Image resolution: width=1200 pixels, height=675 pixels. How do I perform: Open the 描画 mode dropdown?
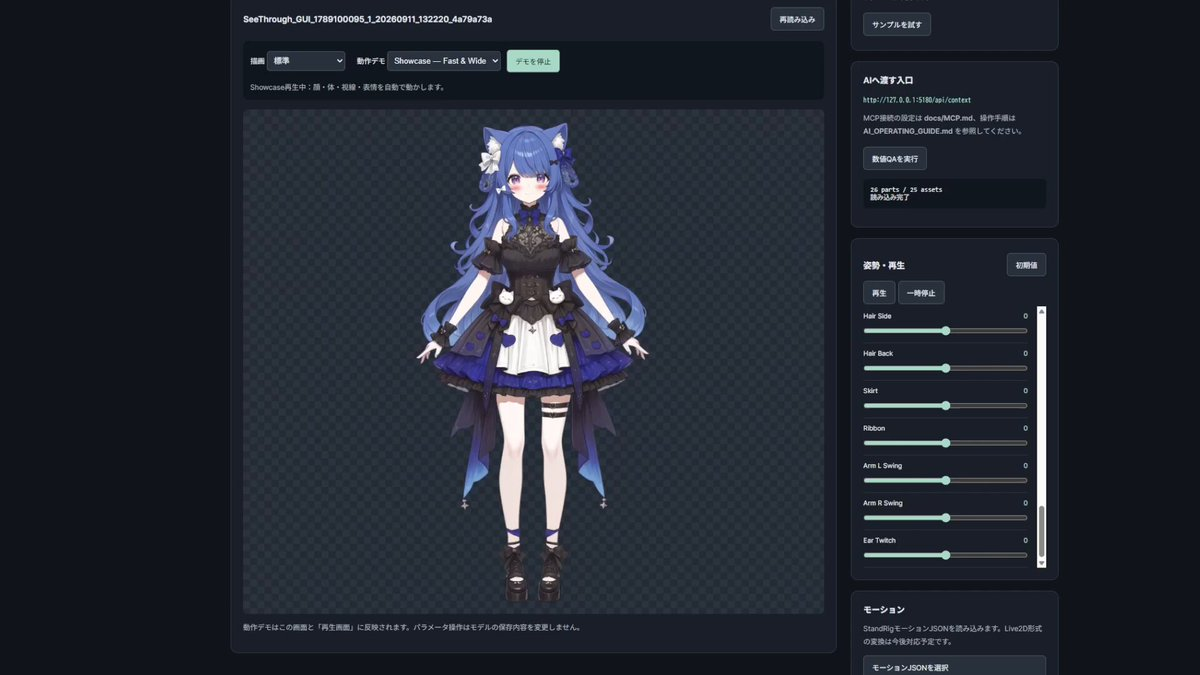pyautogui.click(x=306, y=61)
